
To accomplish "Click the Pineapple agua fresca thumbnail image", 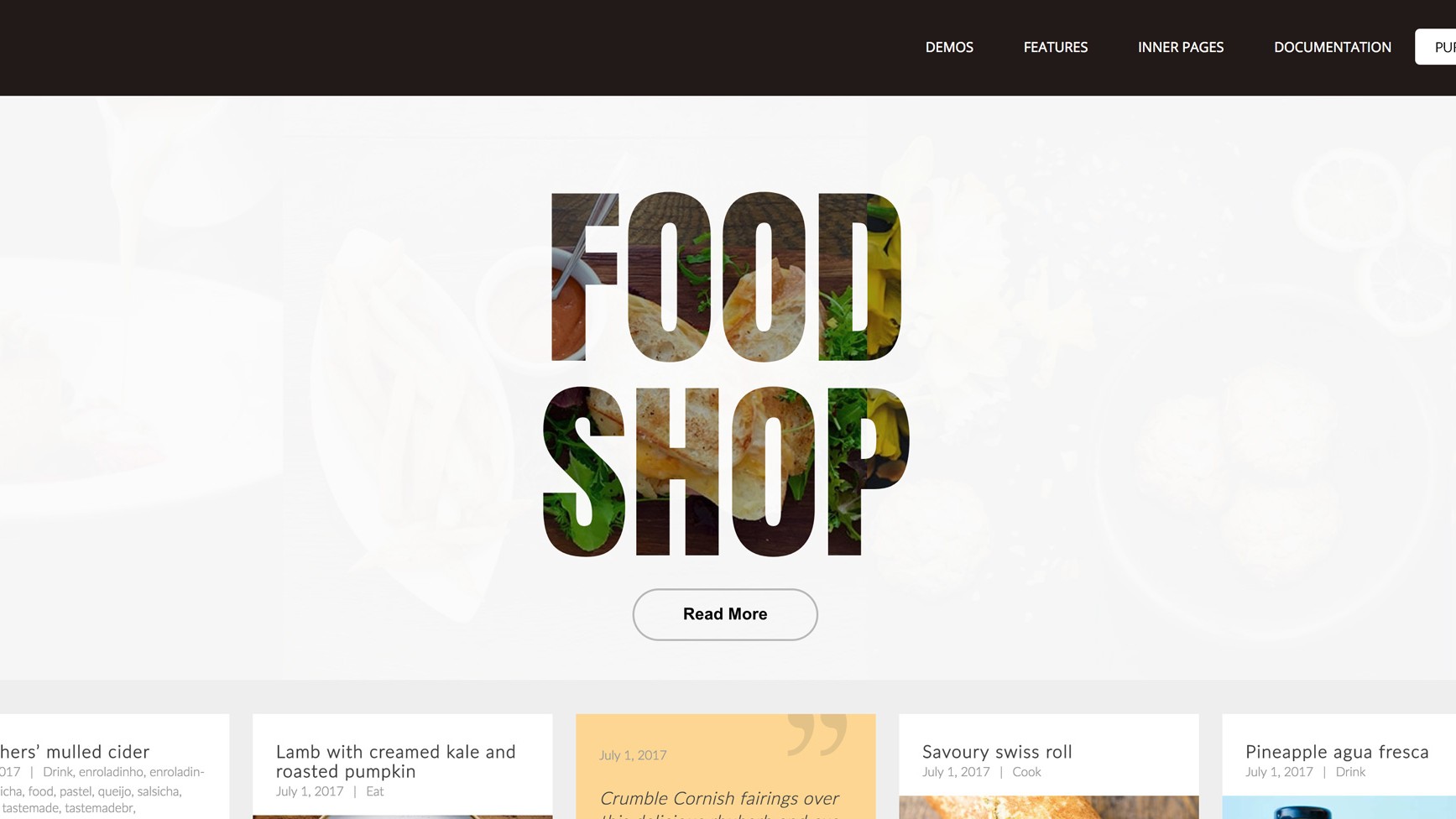I will point(1339,807).
